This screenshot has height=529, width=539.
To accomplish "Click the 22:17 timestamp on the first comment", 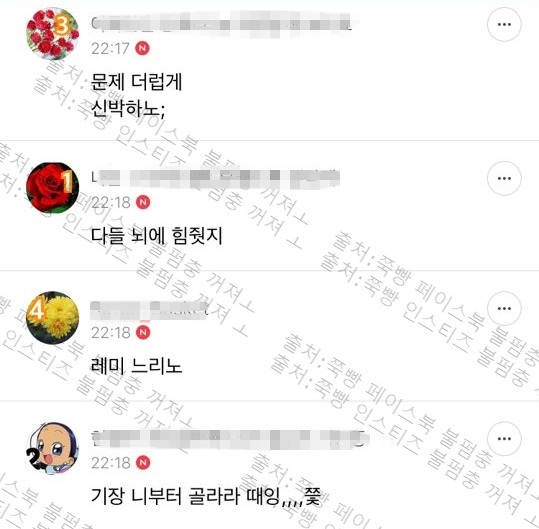I will 110,48.
